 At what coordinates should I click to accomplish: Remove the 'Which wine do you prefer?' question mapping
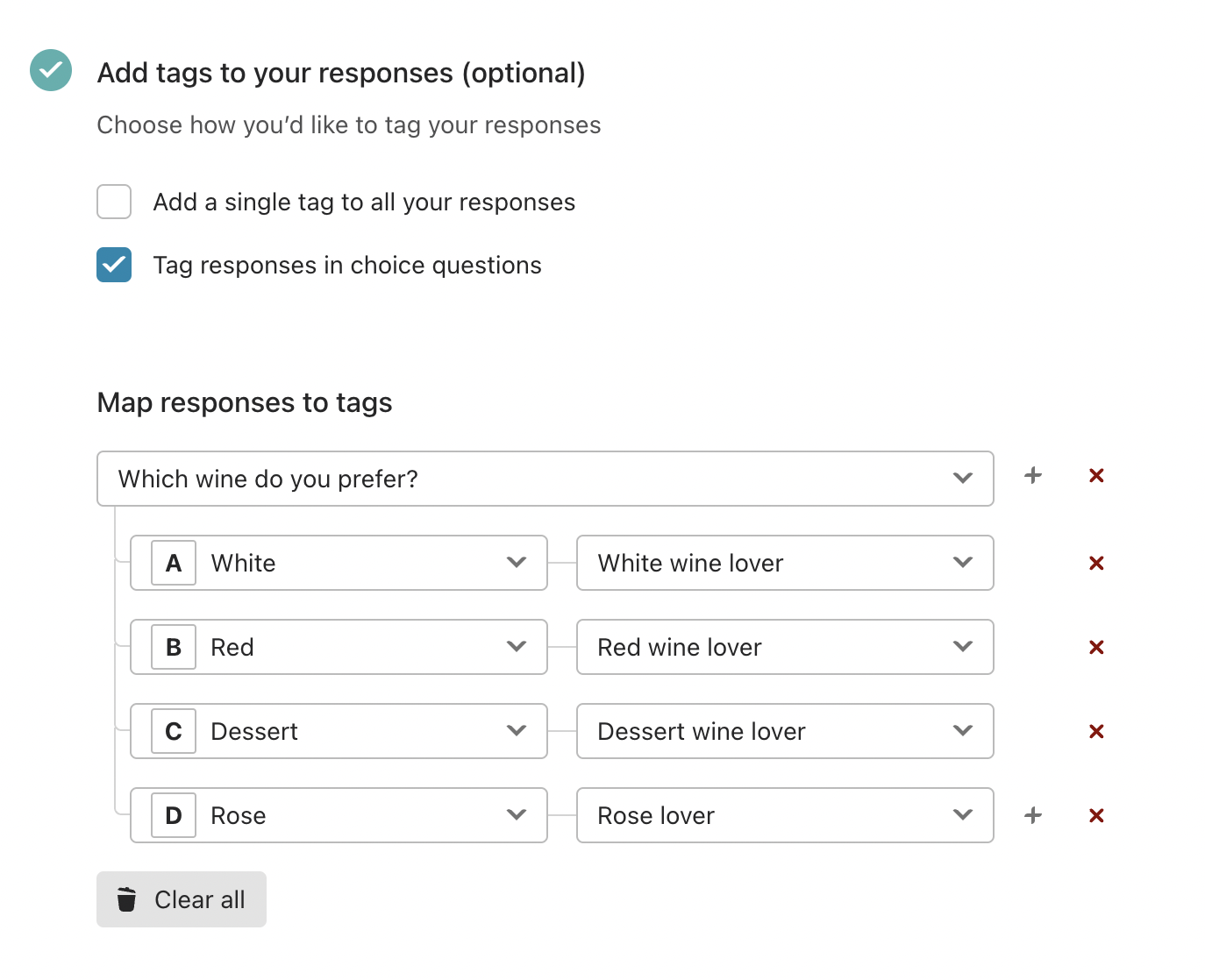click(x=1096, y=475)
